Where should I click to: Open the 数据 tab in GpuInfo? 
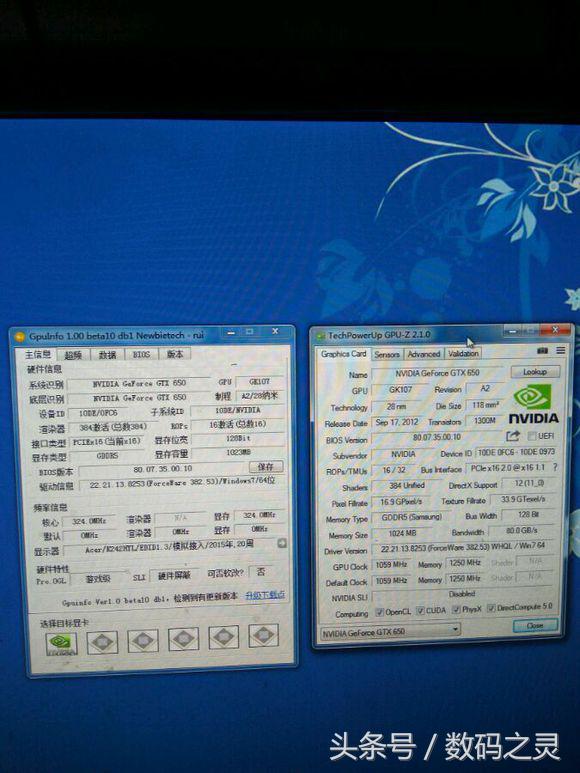(107, 354)
